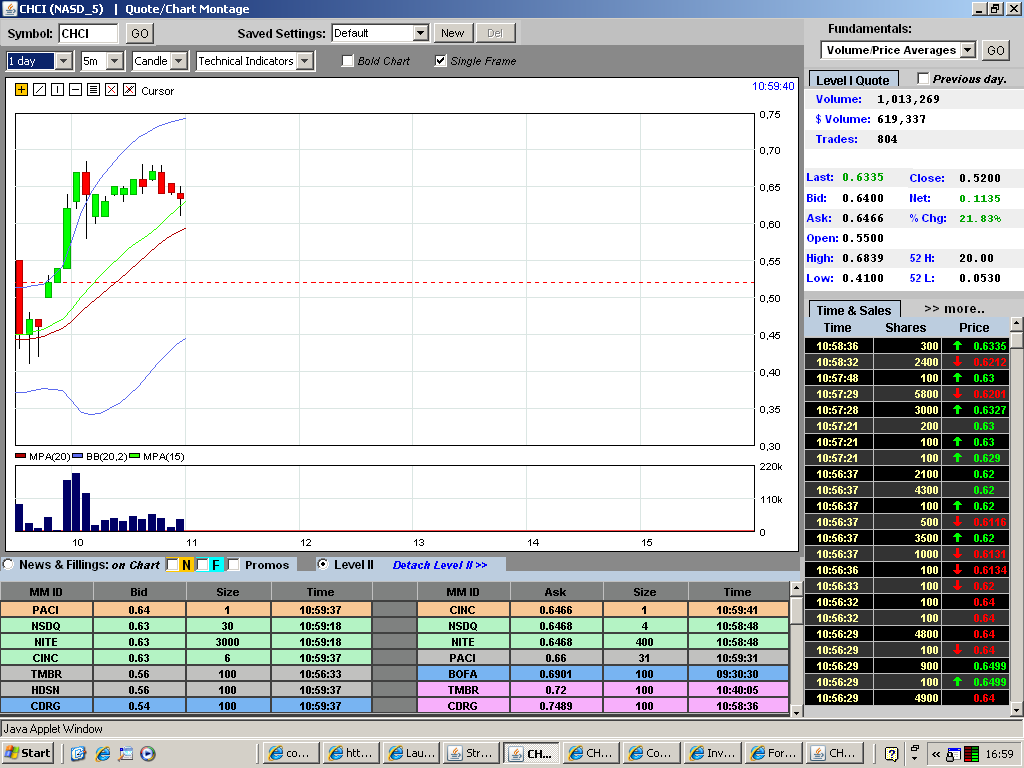The height and width of the screenshot is (768, 1024).
Task: Switch to the 'For...' taskbar window
Action: pos(772,753)
